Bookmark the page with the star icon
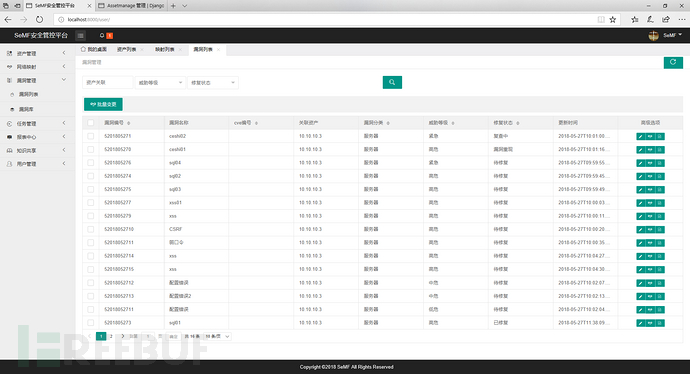This screenshot has width=690, height=374. (x=613, y=19)
